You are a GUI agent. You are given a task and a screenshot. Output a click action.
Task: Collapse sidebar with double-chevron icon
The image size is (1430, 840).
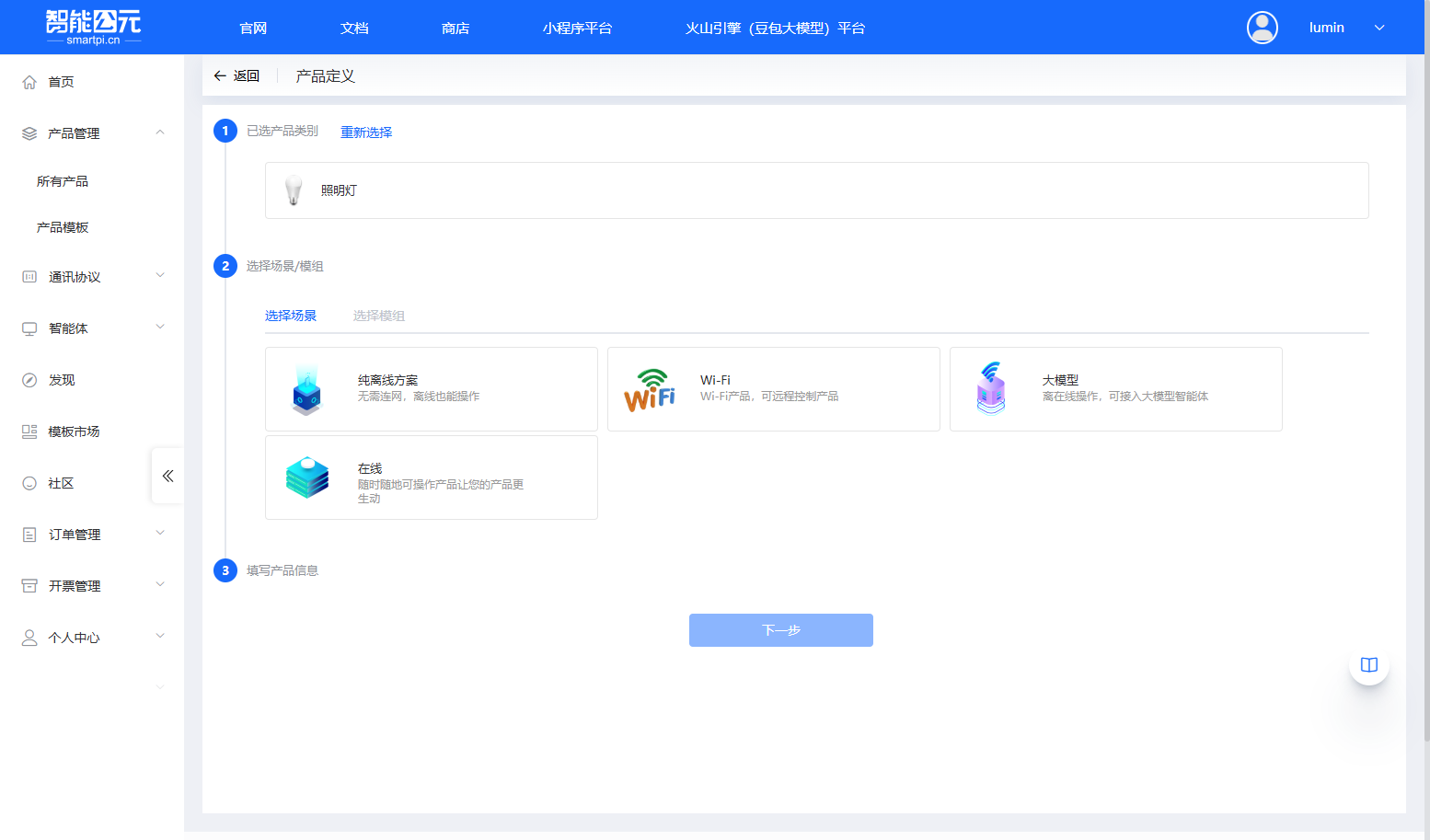tap(167, 476)
